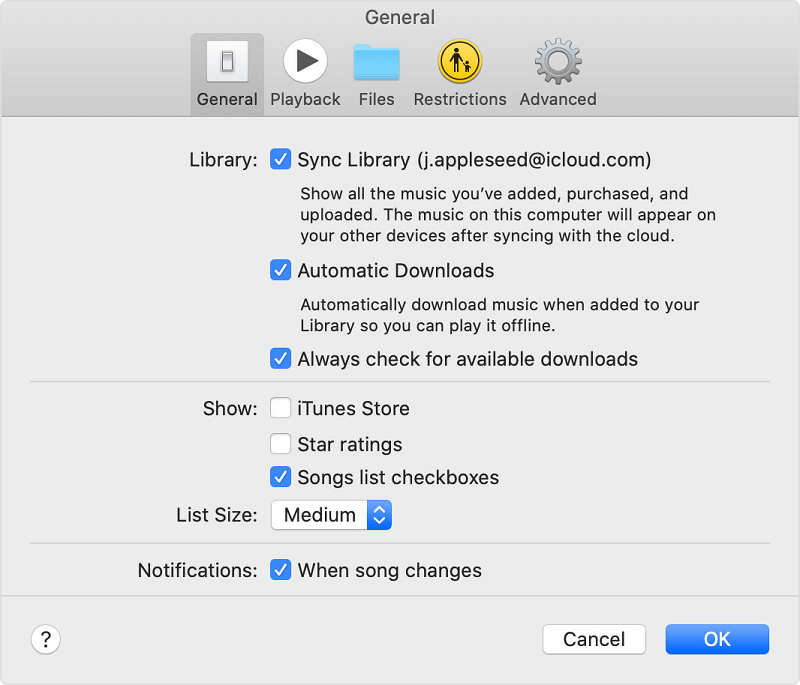The width and height of the screenshot is (800, 685).
Task: Turn off always check for available downloads
Action: tap(280, 358)
